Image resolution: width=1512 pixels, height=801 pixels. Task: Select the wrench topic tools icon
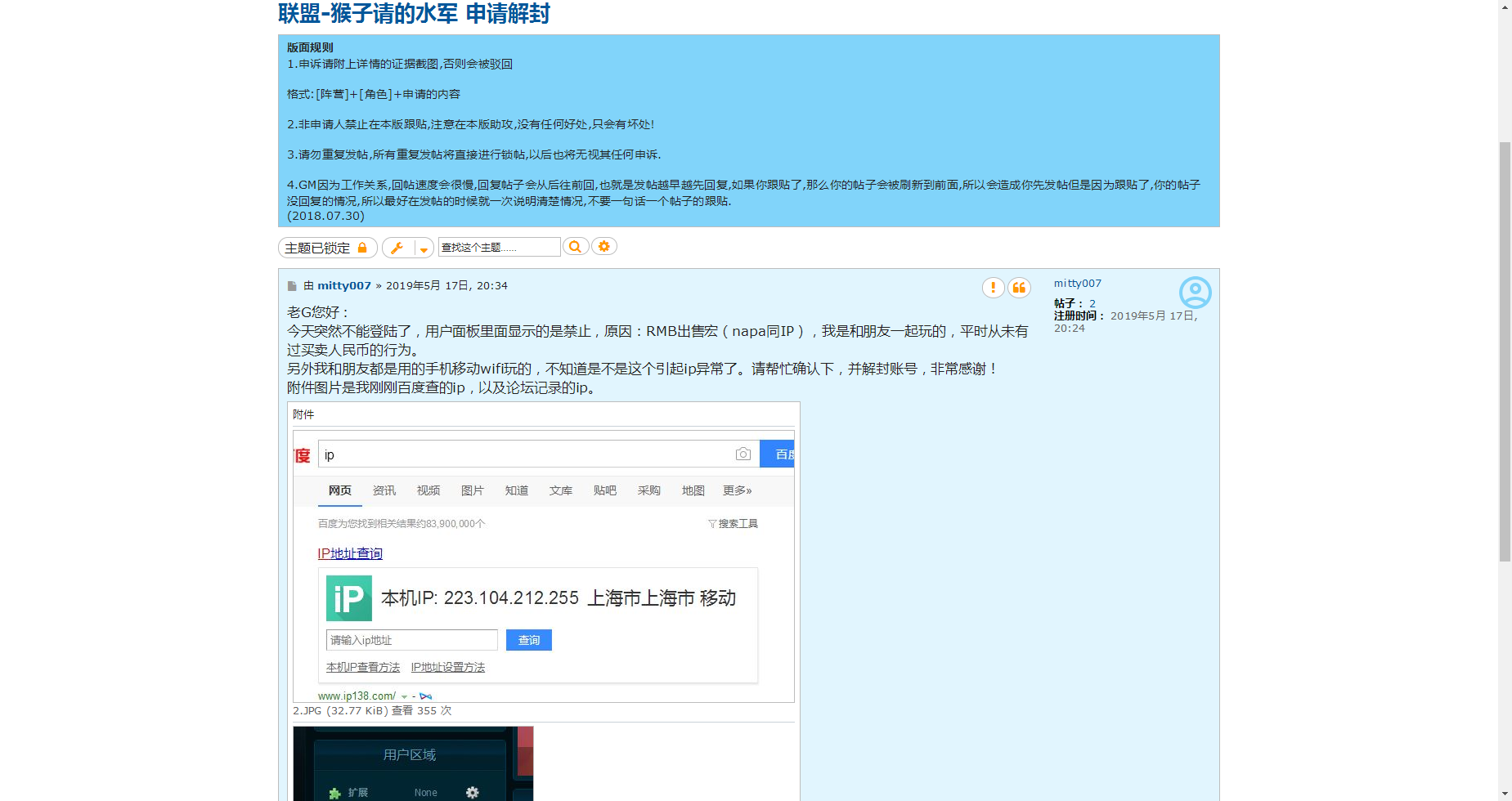coord(398,248)
